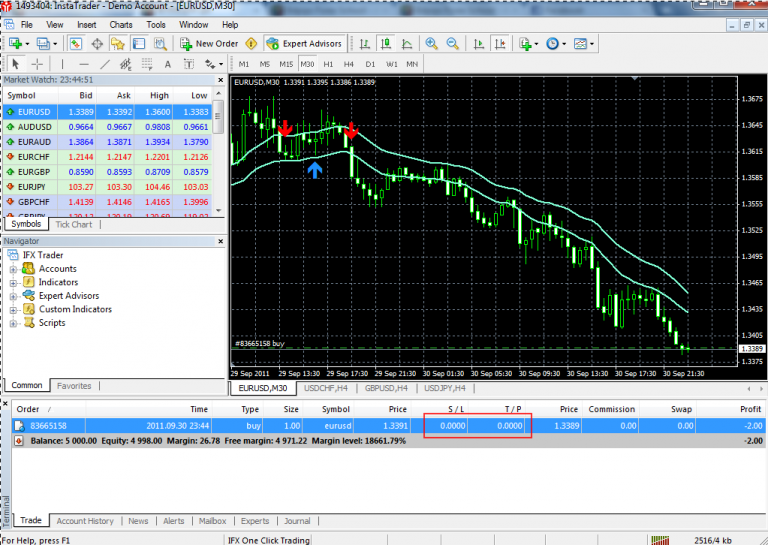Switch to the Account History tab
The width and height of the screenshot is (768, 545).
pyautogui.click(x=85, y=521)
